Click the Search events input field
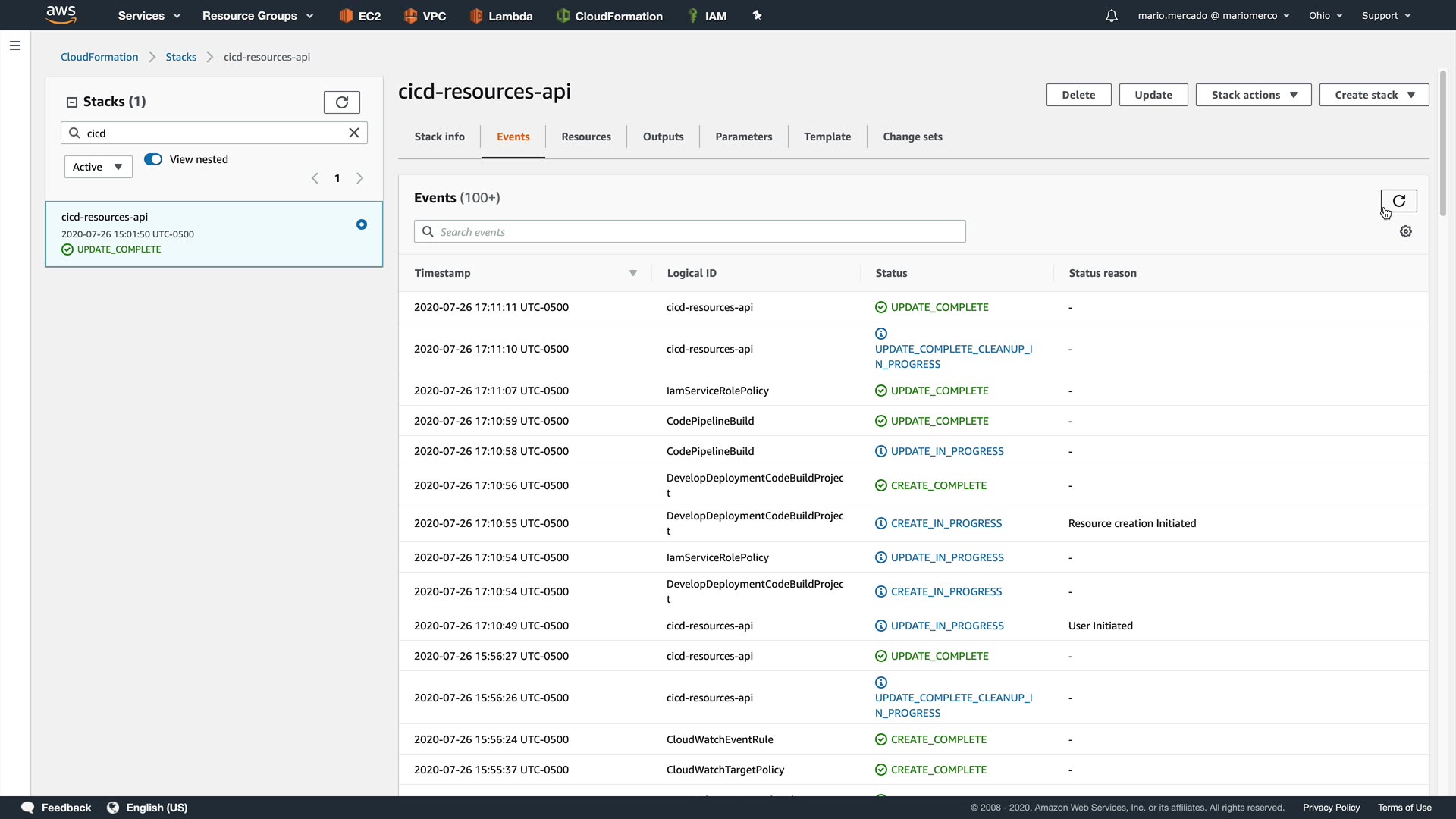This screenshot has height=819, width=1456. click(x=690, y=232)
